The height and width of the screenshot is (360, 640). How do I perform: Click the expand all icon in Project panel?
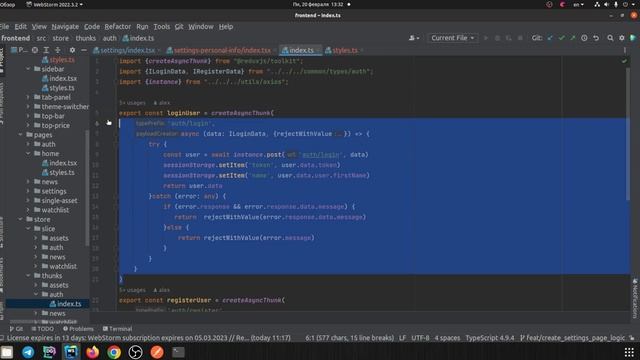pos(46,50)
